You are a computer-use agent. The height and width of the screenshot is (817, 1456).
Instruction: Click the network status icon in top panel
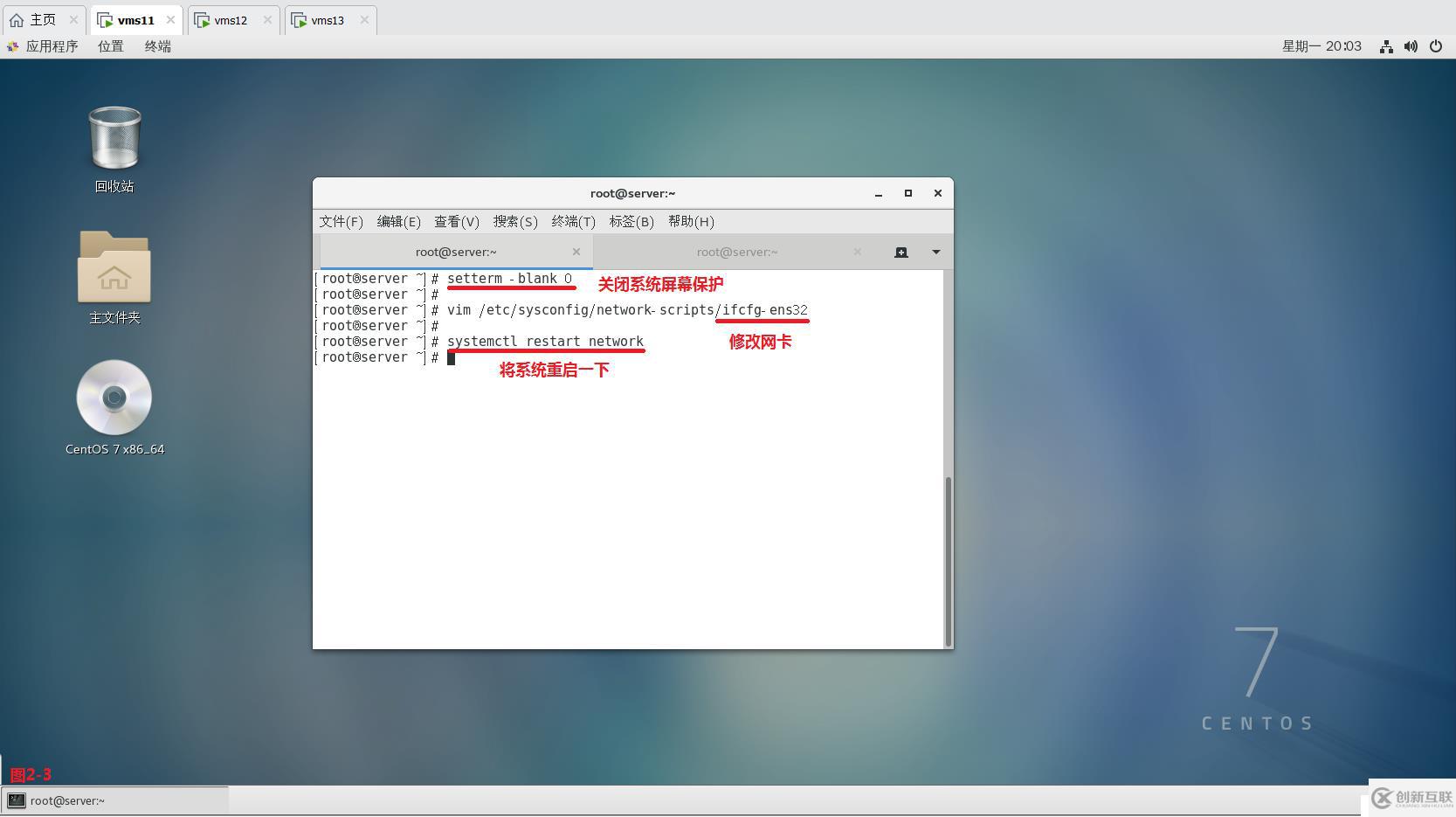tap(1386, 46)
